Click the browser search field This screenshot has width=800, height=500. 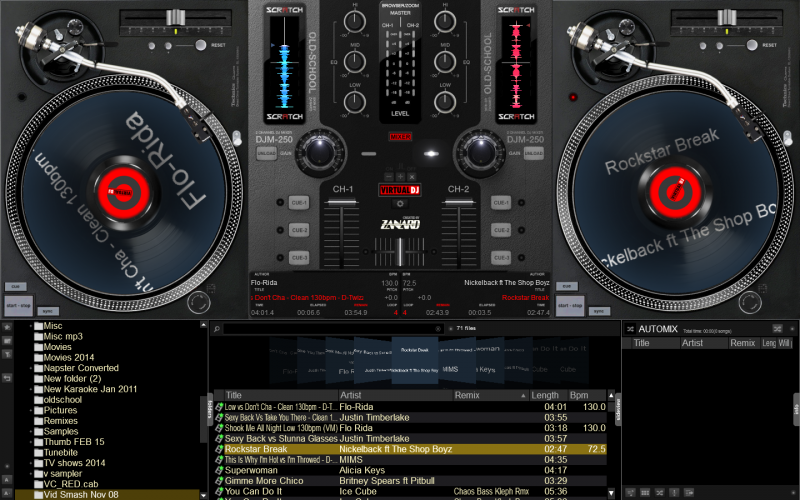333,329
